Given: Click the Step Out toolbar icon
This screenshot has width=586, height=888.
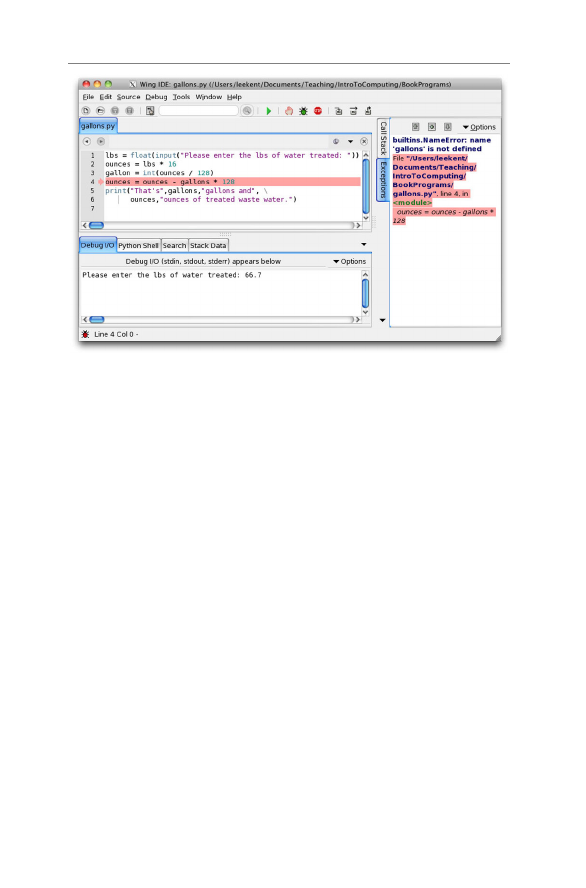Looking at the screenshot, I should pos(368,111).
